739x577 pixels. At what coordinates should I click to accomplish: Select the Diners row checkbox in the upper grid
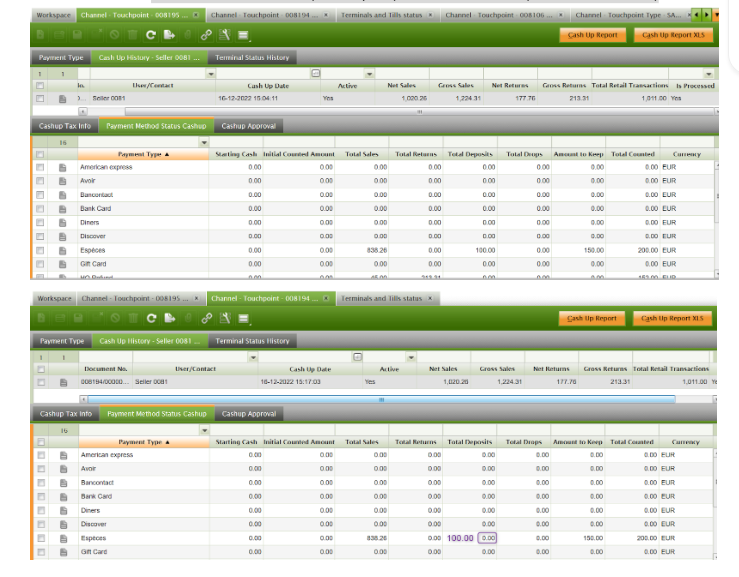(x=40, y=222)
